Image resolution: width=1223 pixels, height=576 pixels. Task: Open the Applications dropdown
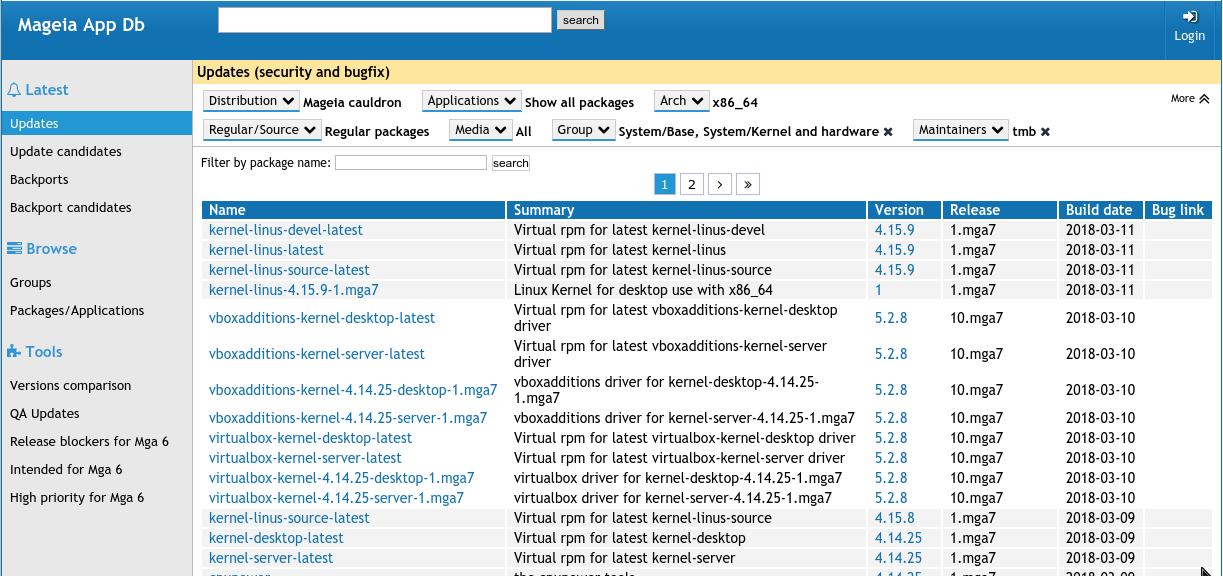[x=472, y=101]
